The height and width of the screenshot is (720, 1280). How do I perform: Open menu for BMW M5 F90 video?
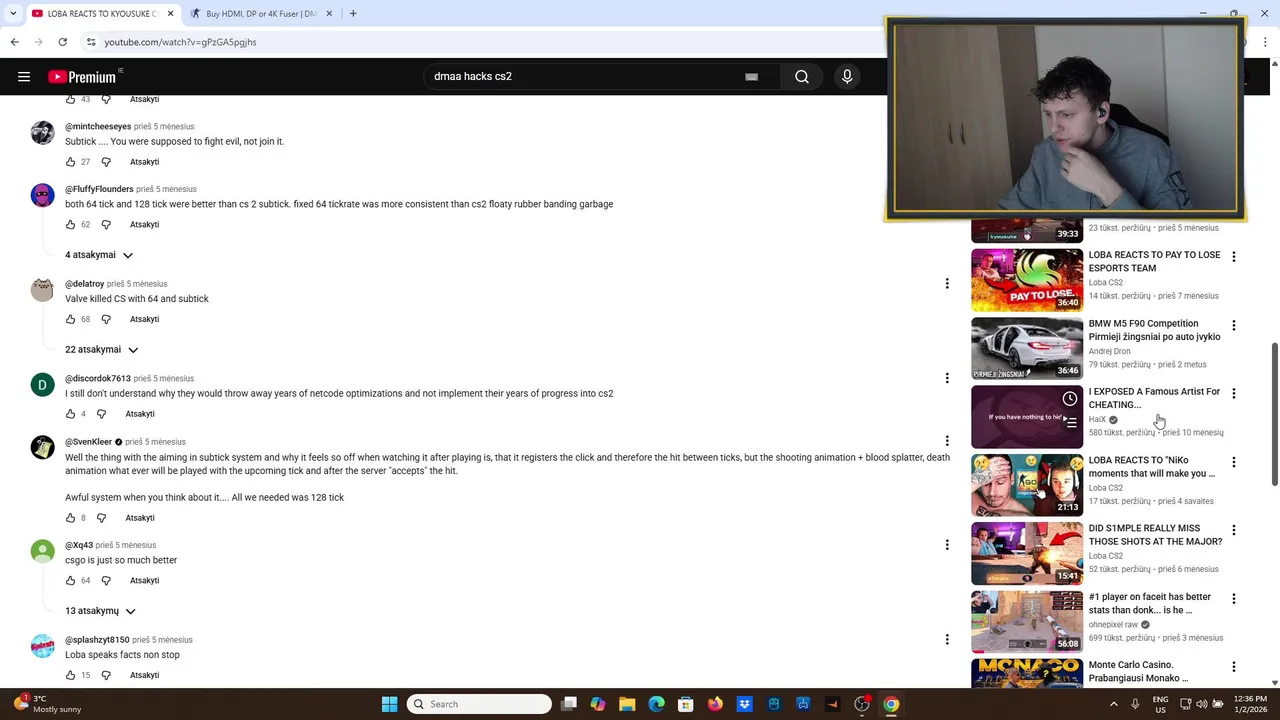tap(1233, 325)
